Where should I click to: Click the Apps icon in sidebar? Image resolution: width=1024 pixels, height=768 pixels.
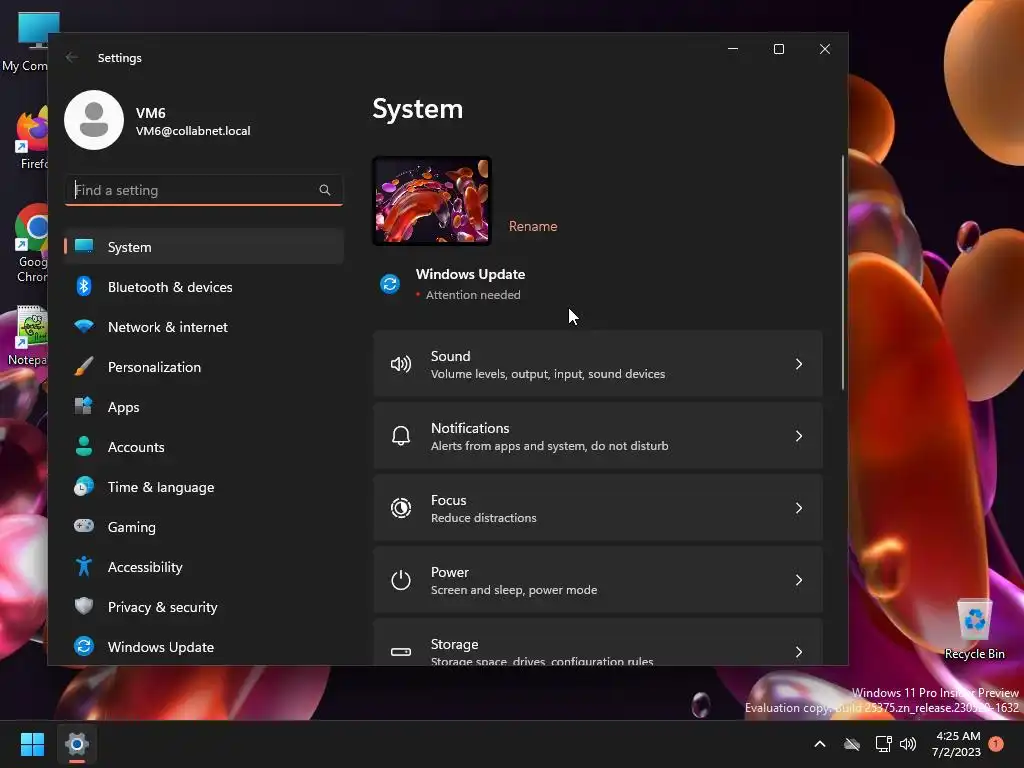click(x=84, y=406)
